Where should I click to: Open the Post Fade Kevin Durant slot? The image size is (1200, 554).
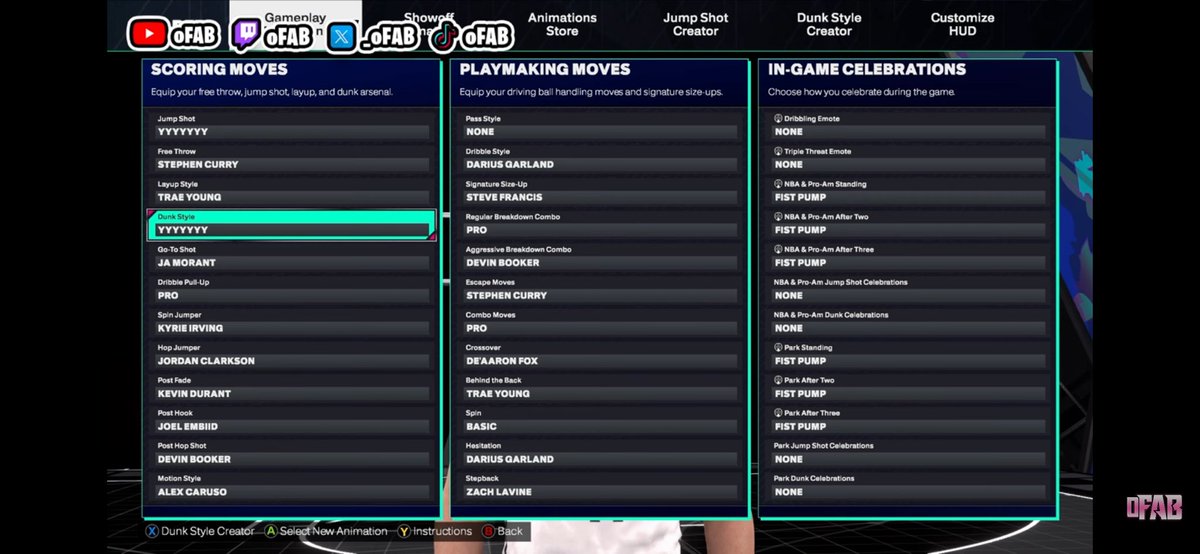tap(292, 388)
